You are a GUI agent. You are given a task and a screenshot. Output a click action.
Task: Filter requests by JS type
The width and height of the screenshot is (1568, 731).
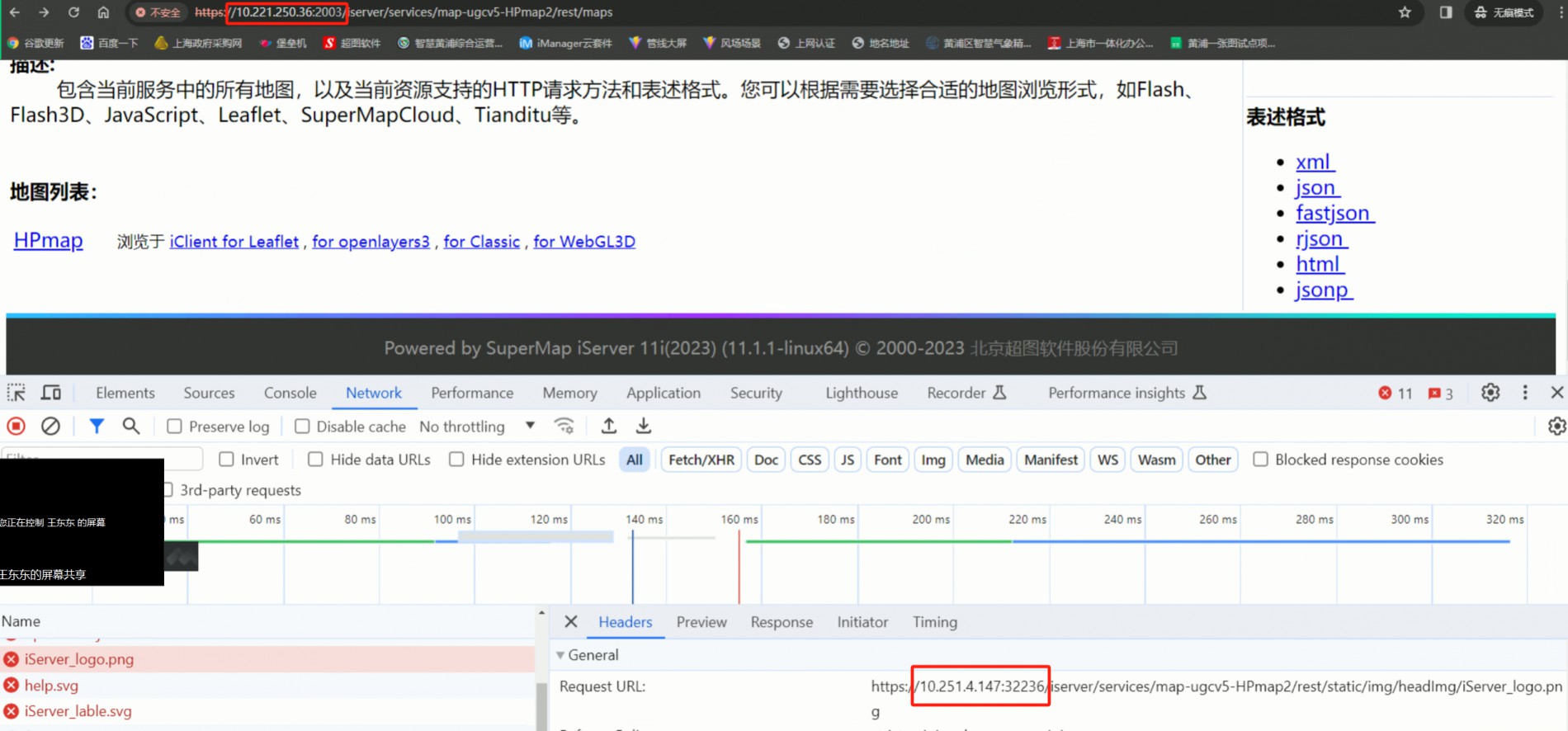coord(848,460)
